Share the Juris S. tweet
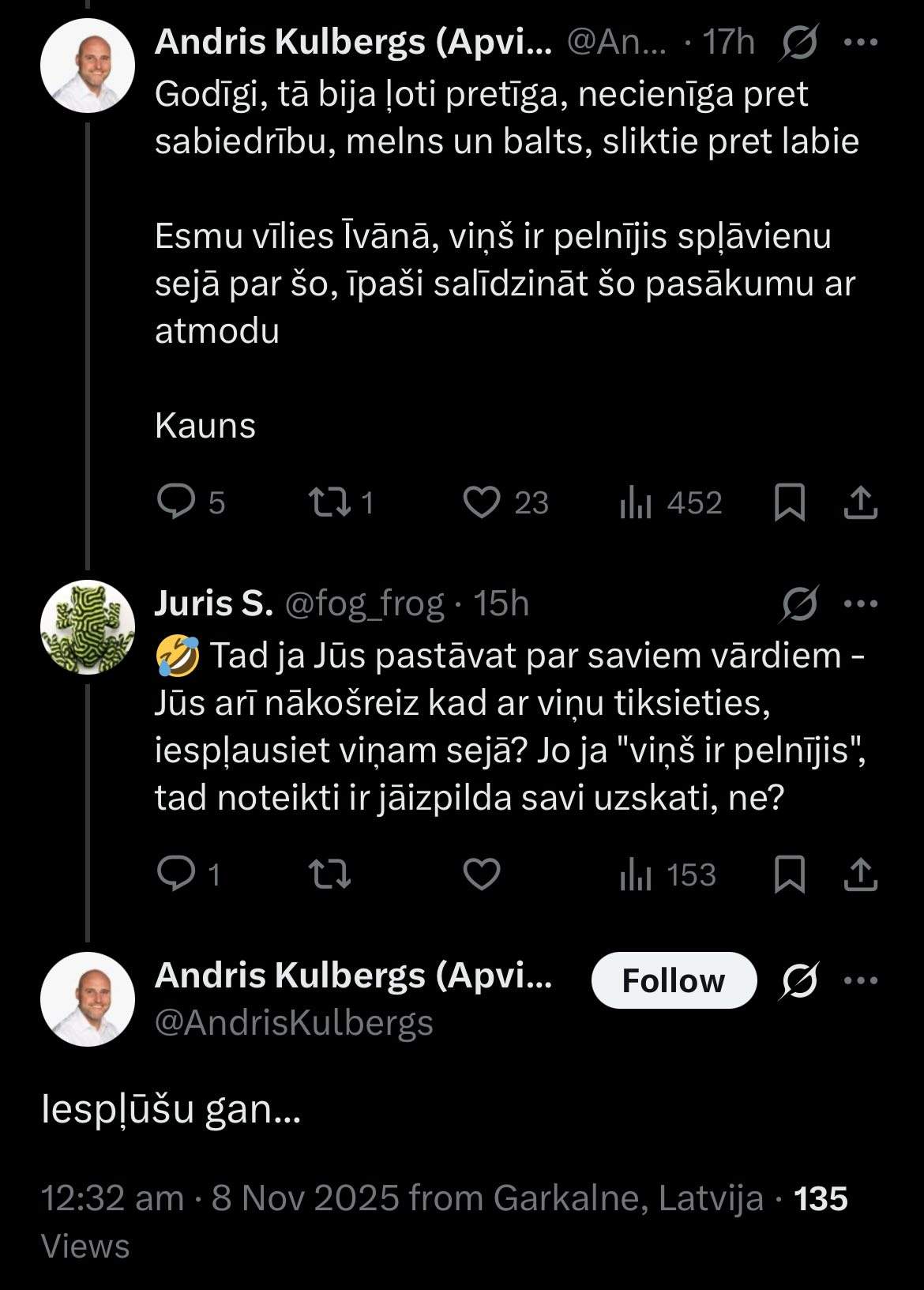Image resolution: width=924 pixels, height=1290 pixels. click(861, 874)
